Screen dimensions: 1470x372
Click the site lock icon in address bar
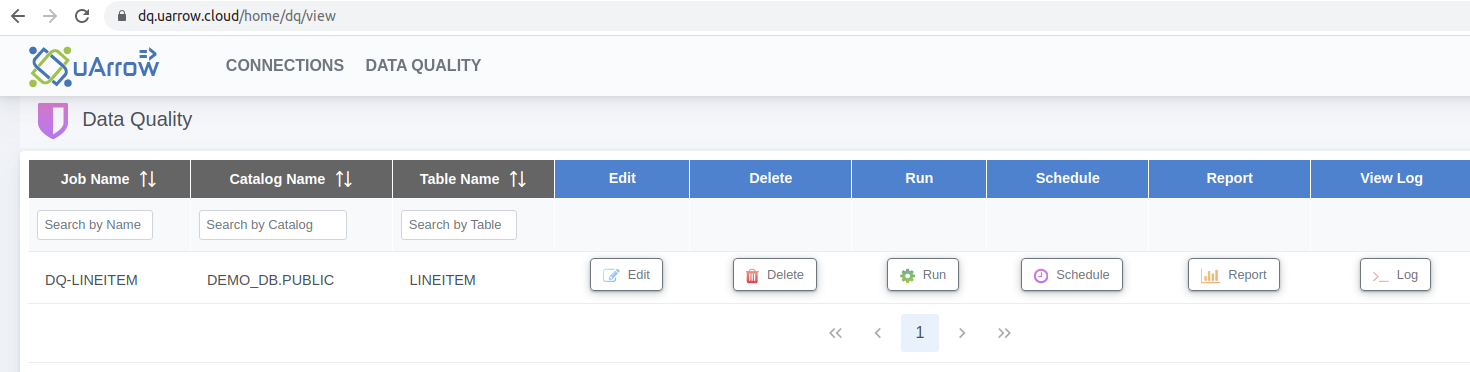point(122,16)
